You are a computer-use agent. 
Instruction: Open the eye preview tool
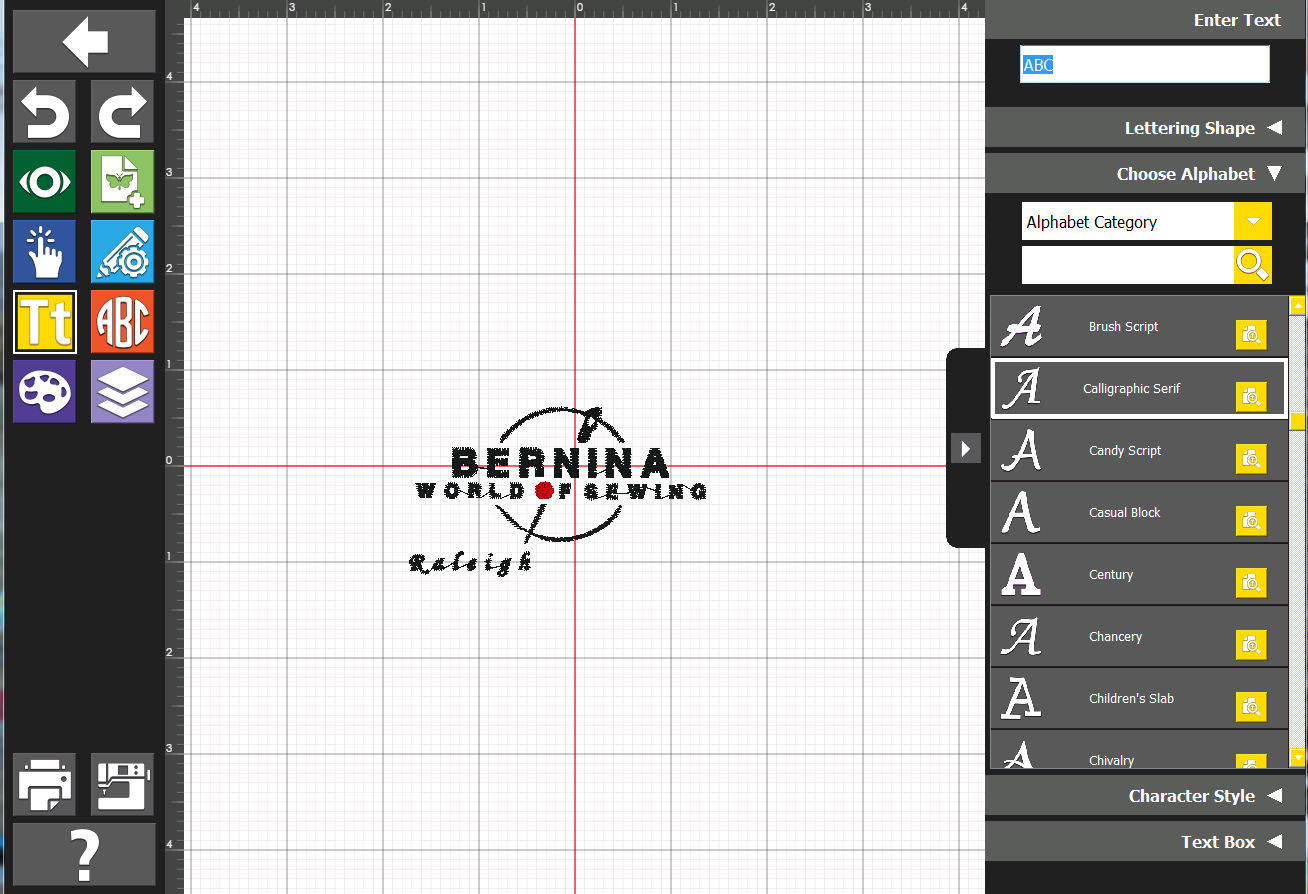(x=44, y=182)
